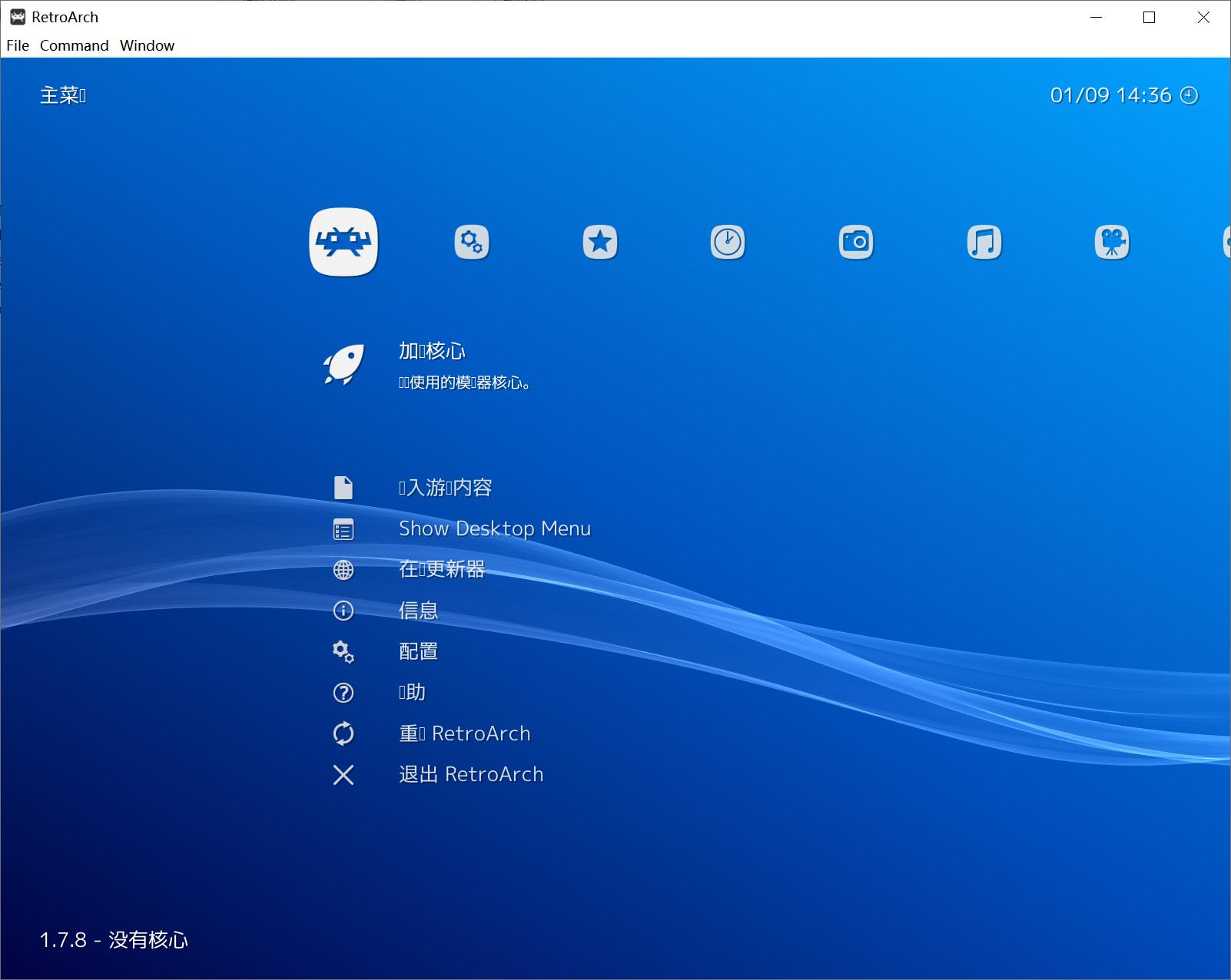Open the Command menu
Screen dimensions: 1231x980
click(x=74, y=45)
